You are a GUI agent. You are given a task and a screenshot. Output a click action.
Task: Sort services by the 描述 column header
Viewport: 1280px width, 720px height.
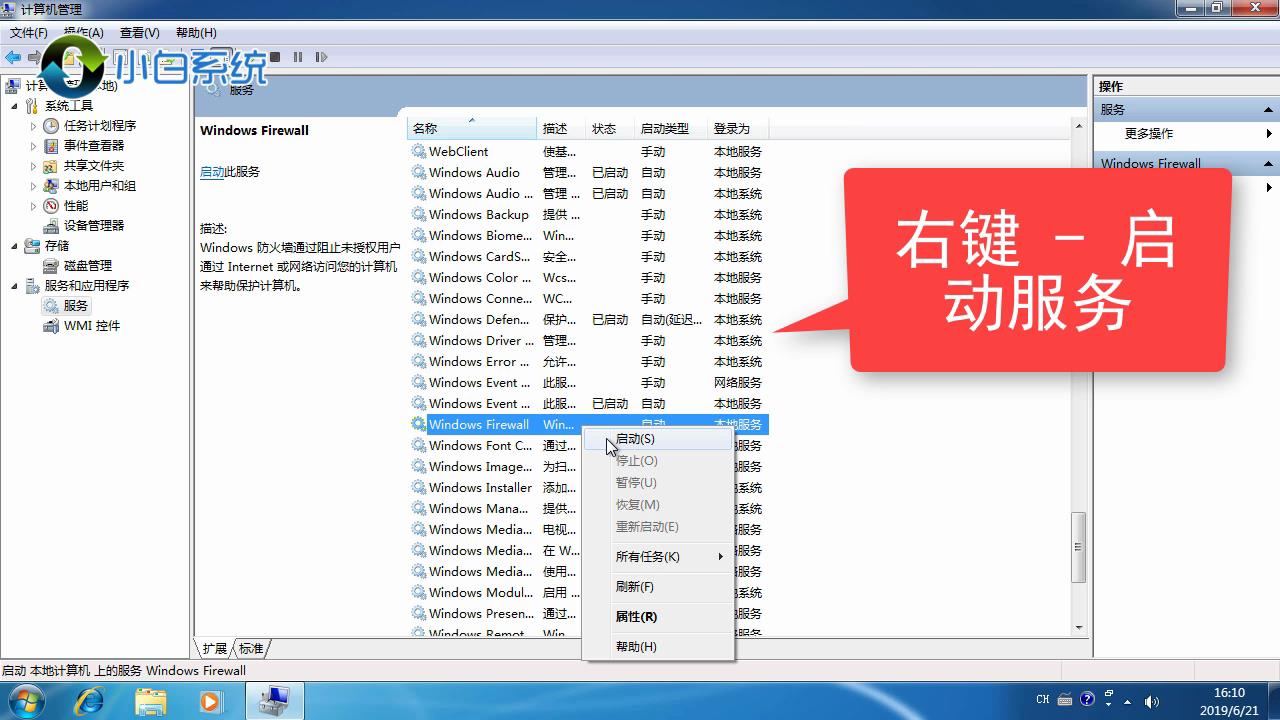pyautogui.click(x=562, y=128)
